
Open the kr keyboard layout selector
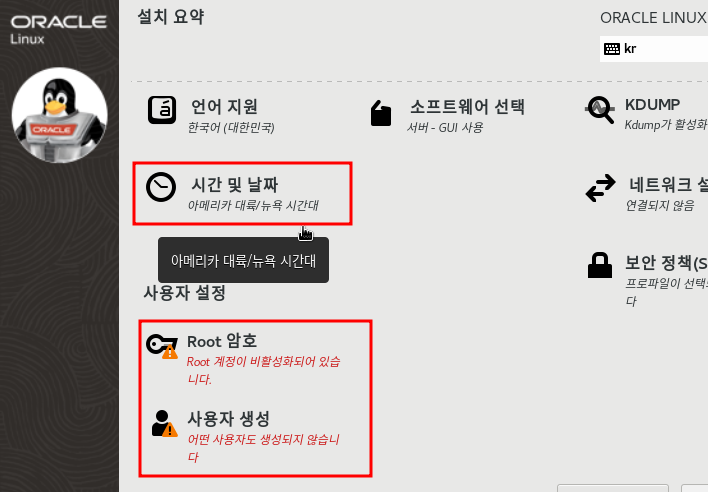[x=654, y=49]
